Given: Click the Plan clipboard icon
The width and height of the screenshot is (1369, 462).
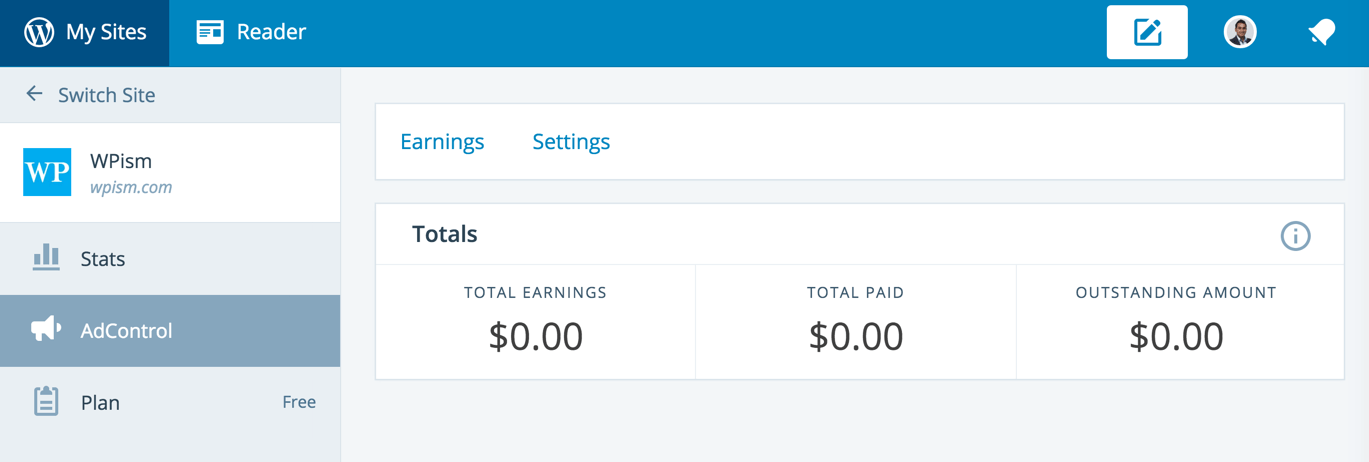Looking at the screenshot, I should tap(46, 401).
